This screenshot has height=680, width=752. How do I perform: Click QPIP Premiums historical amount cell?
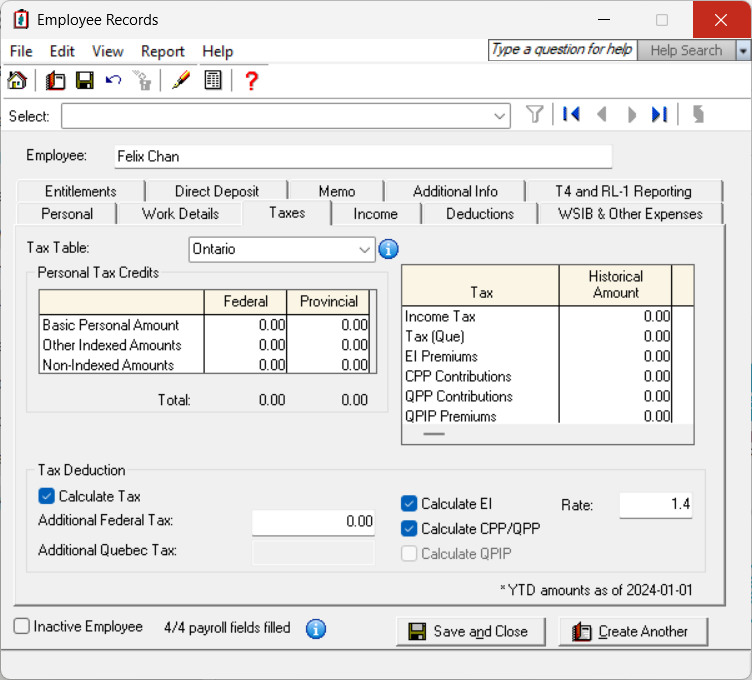click(x=615, y=415)
